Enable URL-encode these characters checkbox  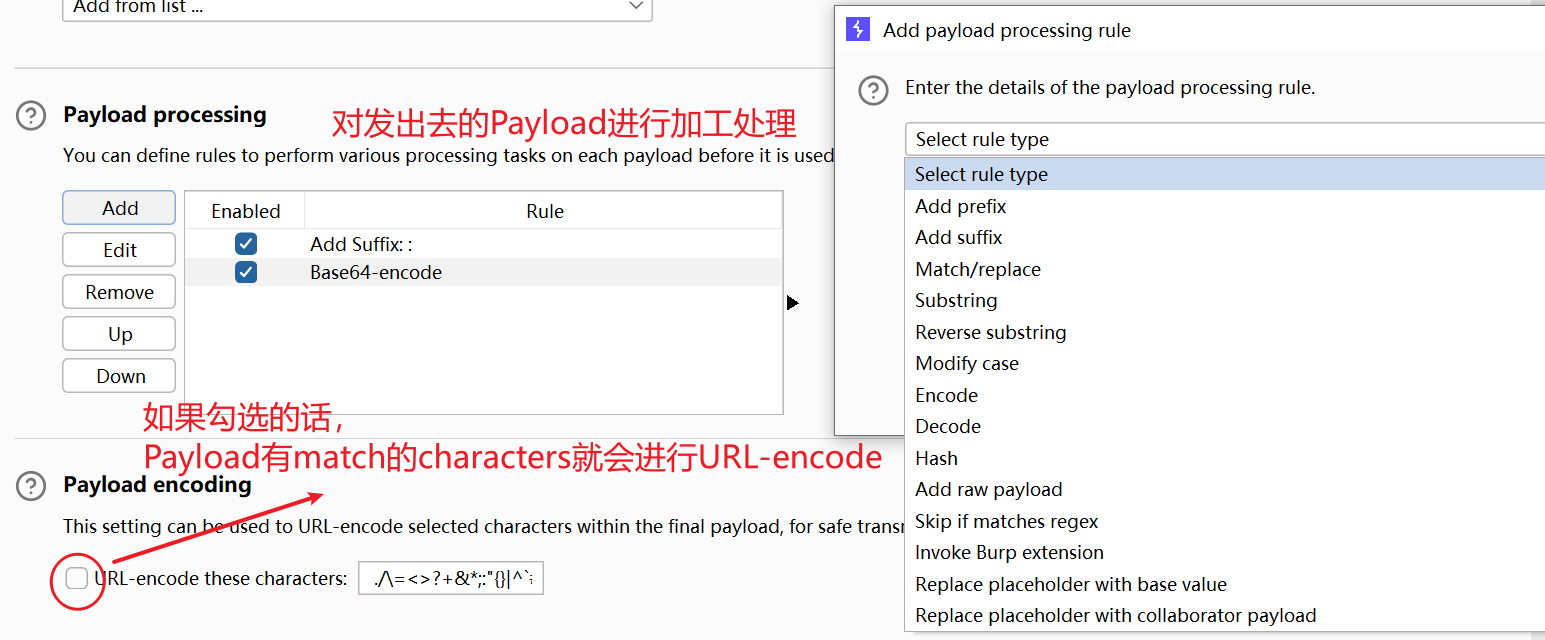(77, 578)
